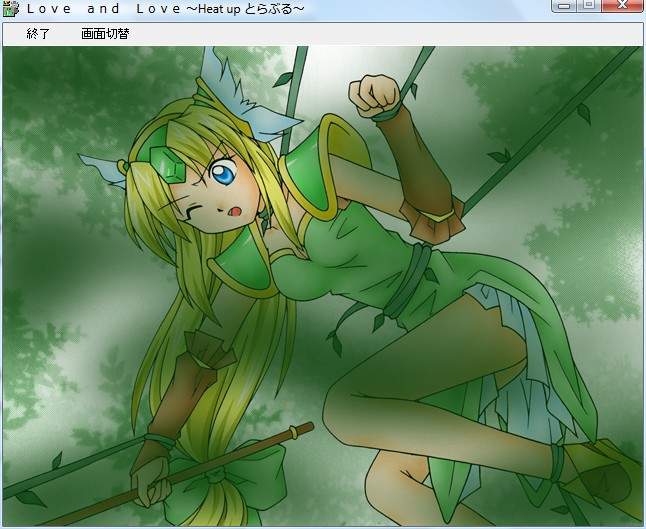Click the application icon in the title bar
The width and height of the screenshot is (646, 529).
click(10, 8)
